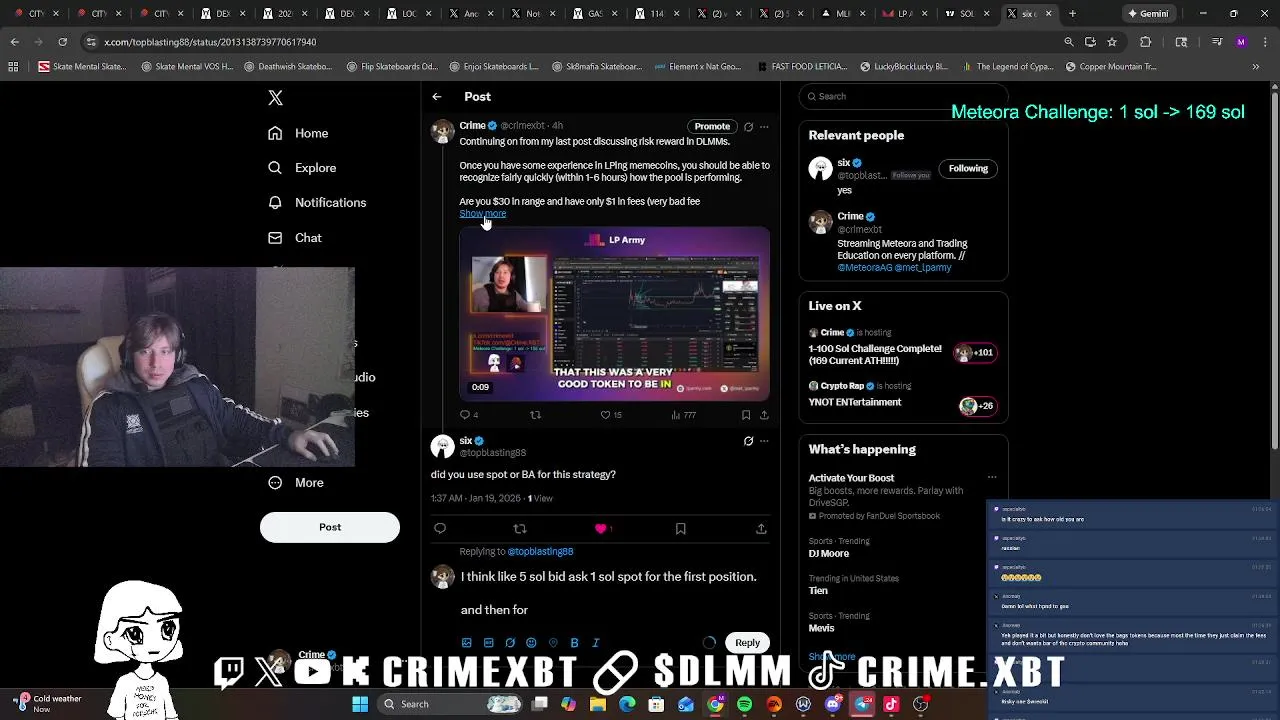The image size is (1280, 720).
Task: Play the LP Army video thumbnail
Action: [x=614, y=313]
